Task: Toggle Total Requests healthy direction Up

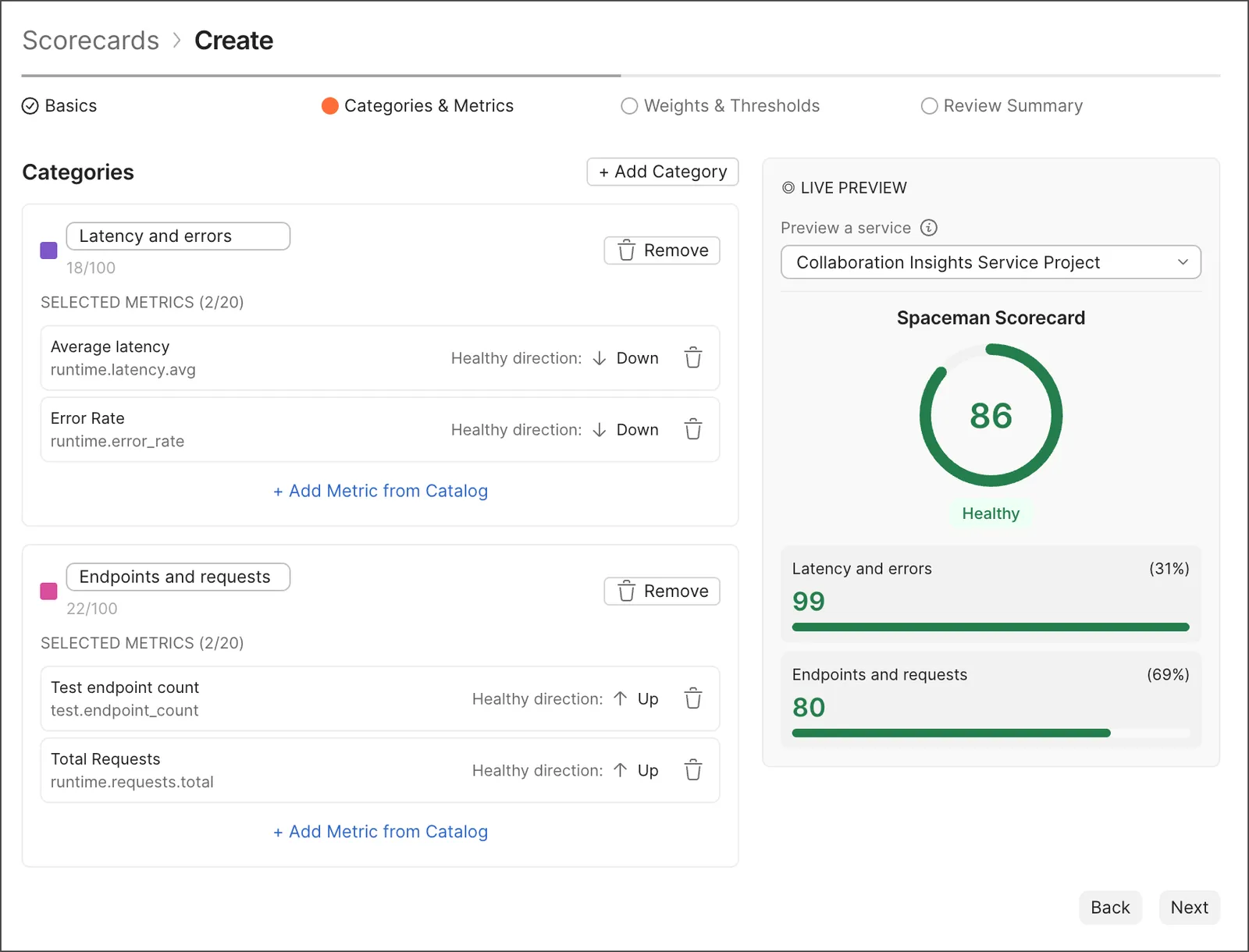Action: [636, 770]
